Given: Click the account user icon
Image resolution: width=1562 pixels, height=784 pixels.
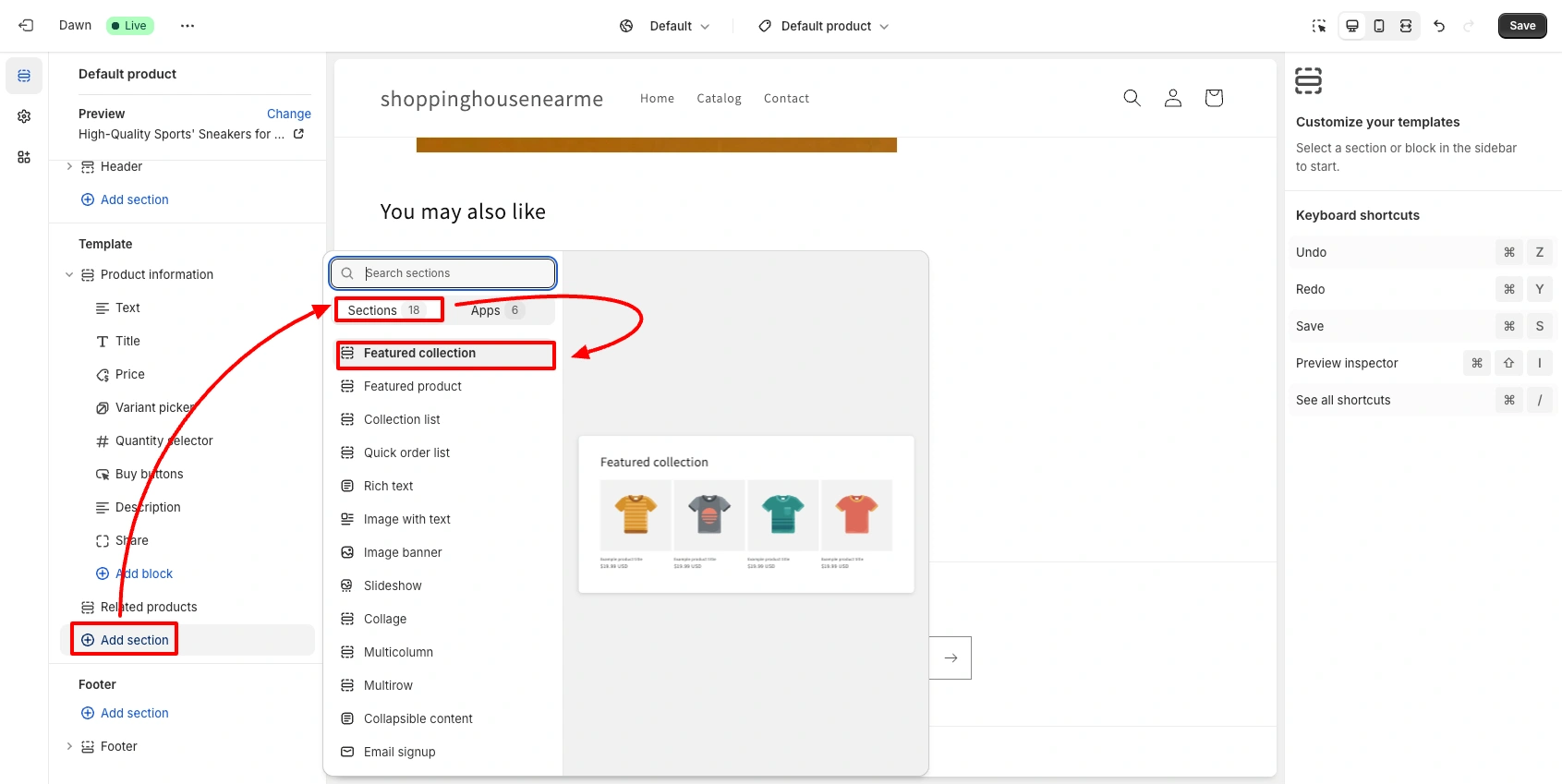Looking at the screenshot, I should tap(1173, 98).
